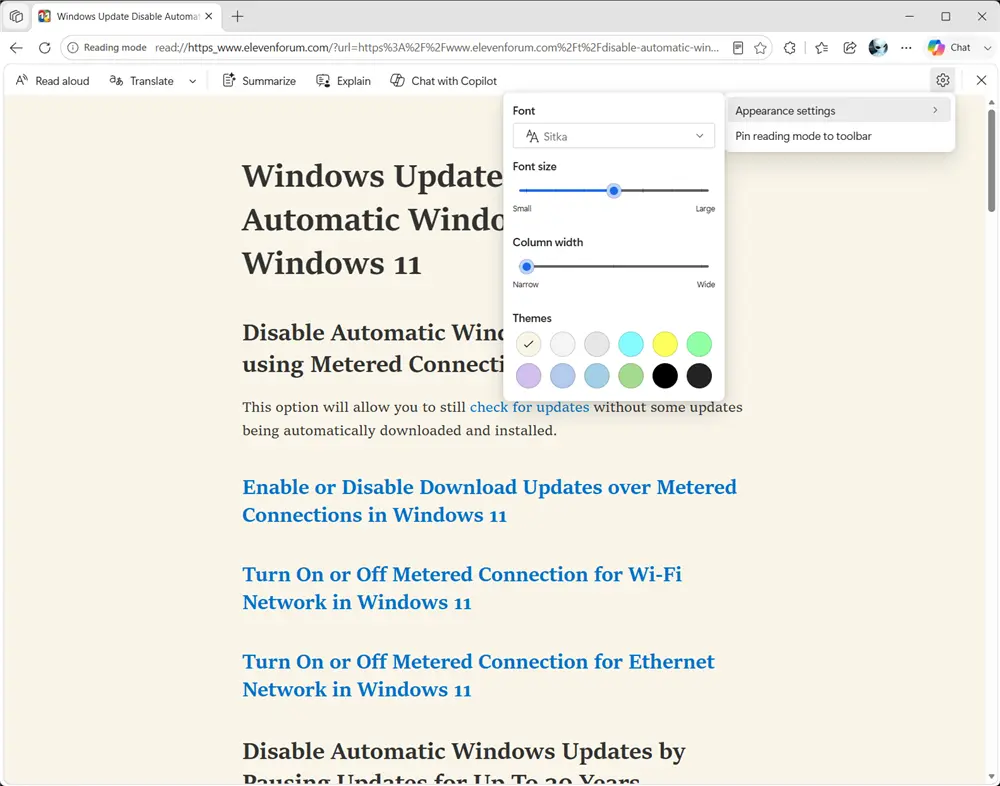The image size is (1000, 786).
Task: Click the site information icon in address bar
Action: click(73, 48)
